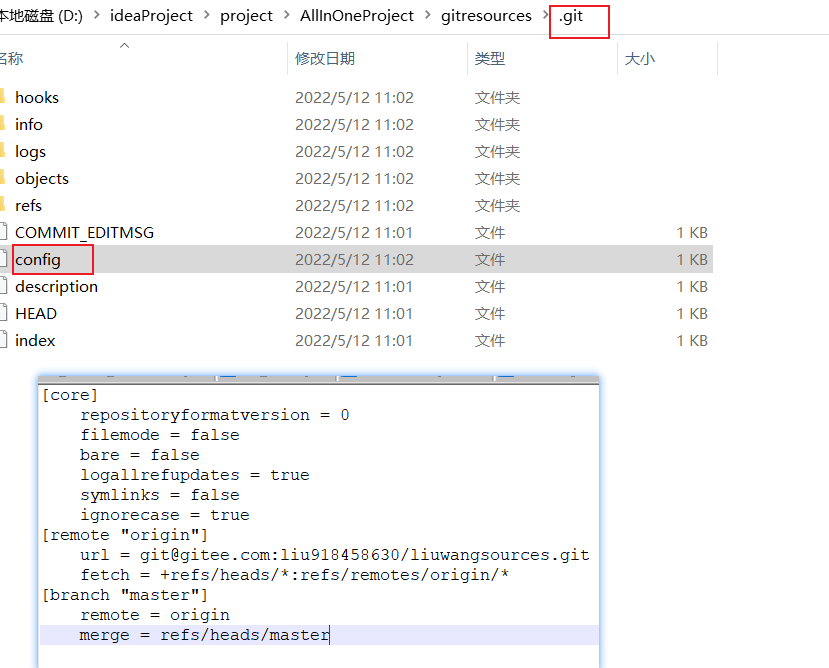This screenshot has width=829, height=668.
Task: Select the HEAD file
Action: click(x=36, y=314)
